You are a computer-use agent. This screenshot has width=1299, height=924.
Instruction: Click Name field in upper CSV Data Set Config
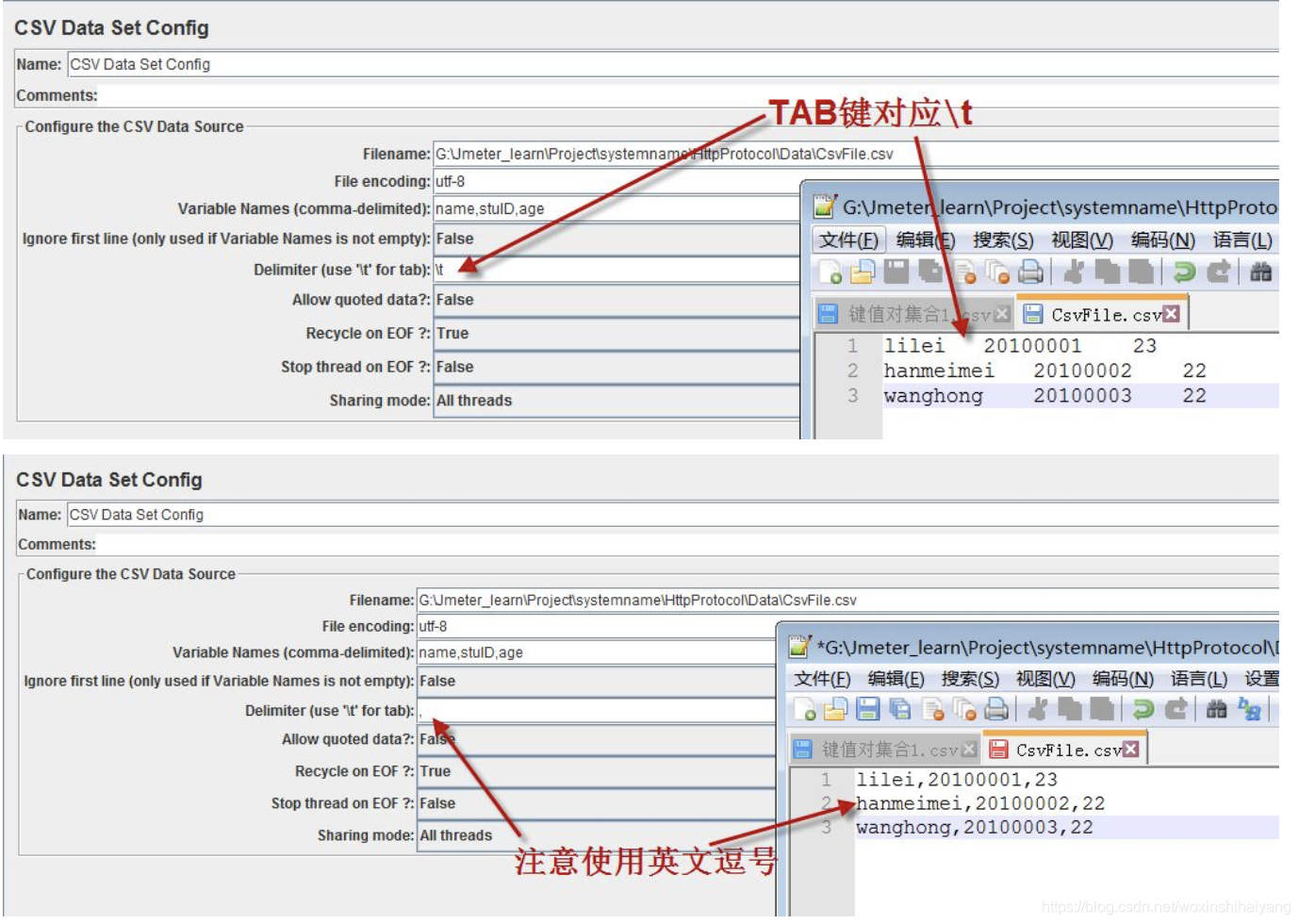click(673, 64)
